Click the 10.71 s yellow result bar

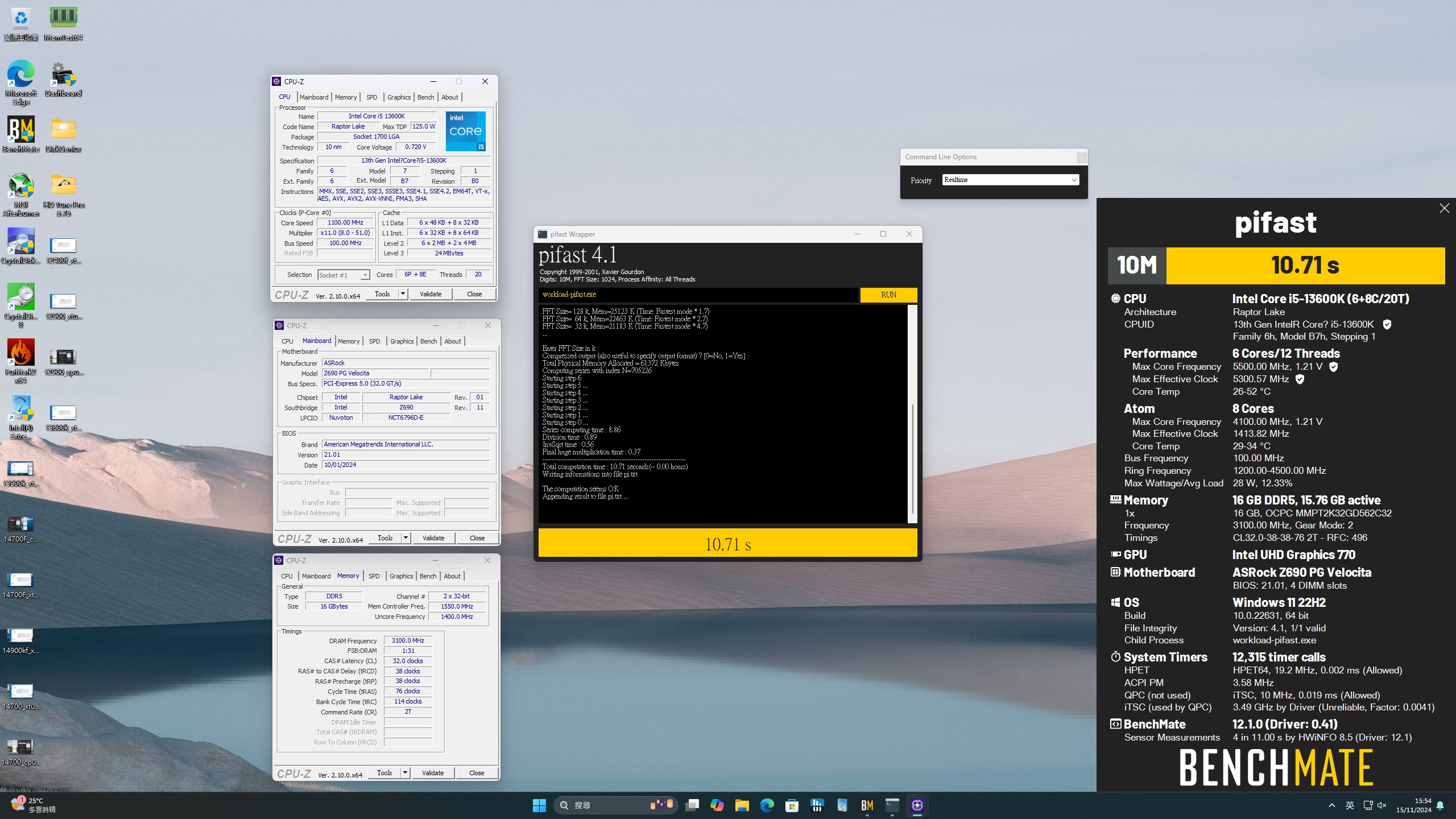click(x=727, y=543)
